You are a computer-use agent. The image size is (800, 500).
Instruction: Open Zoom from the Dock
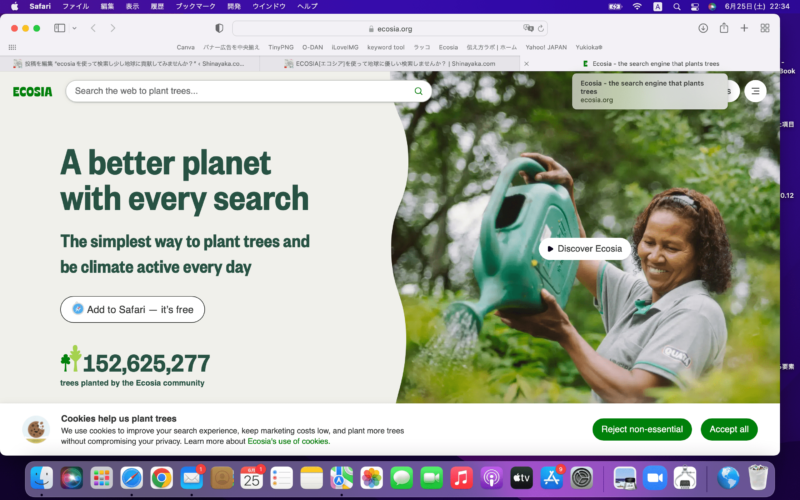(x=655, y=478)
